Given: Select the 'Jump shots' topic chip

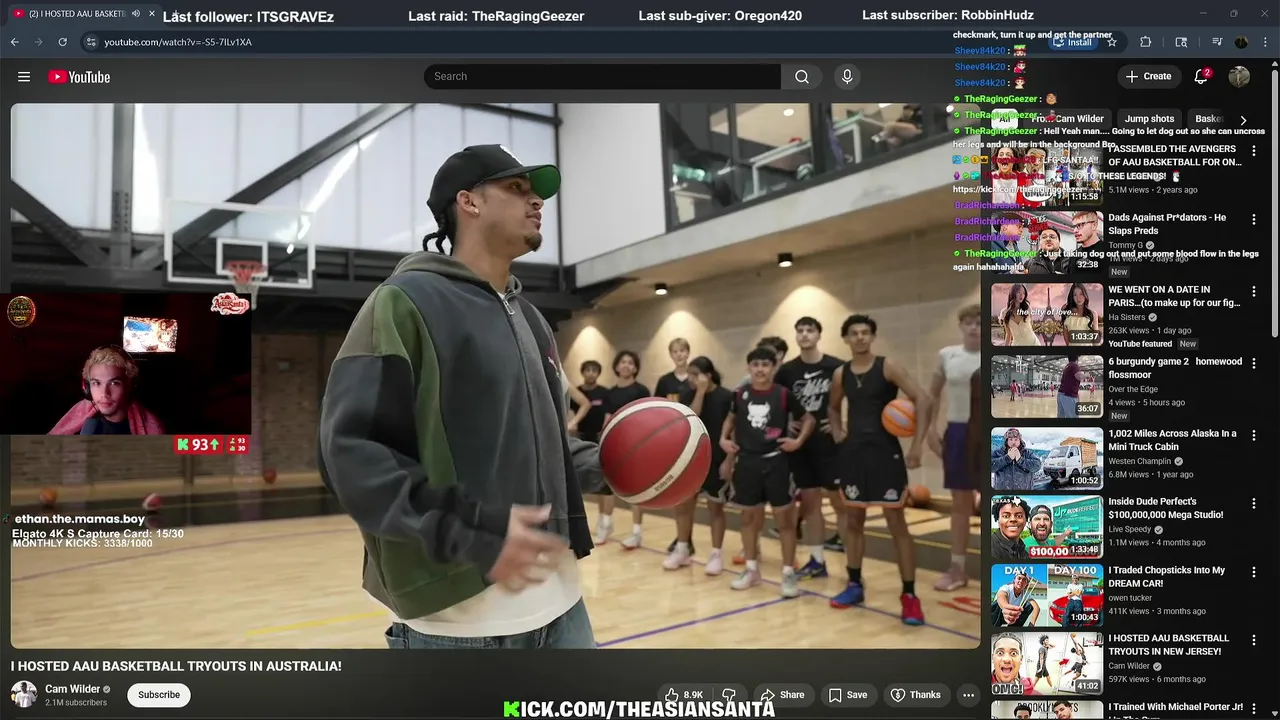Looking at the screenshot, I should (x=1149, y=119).
